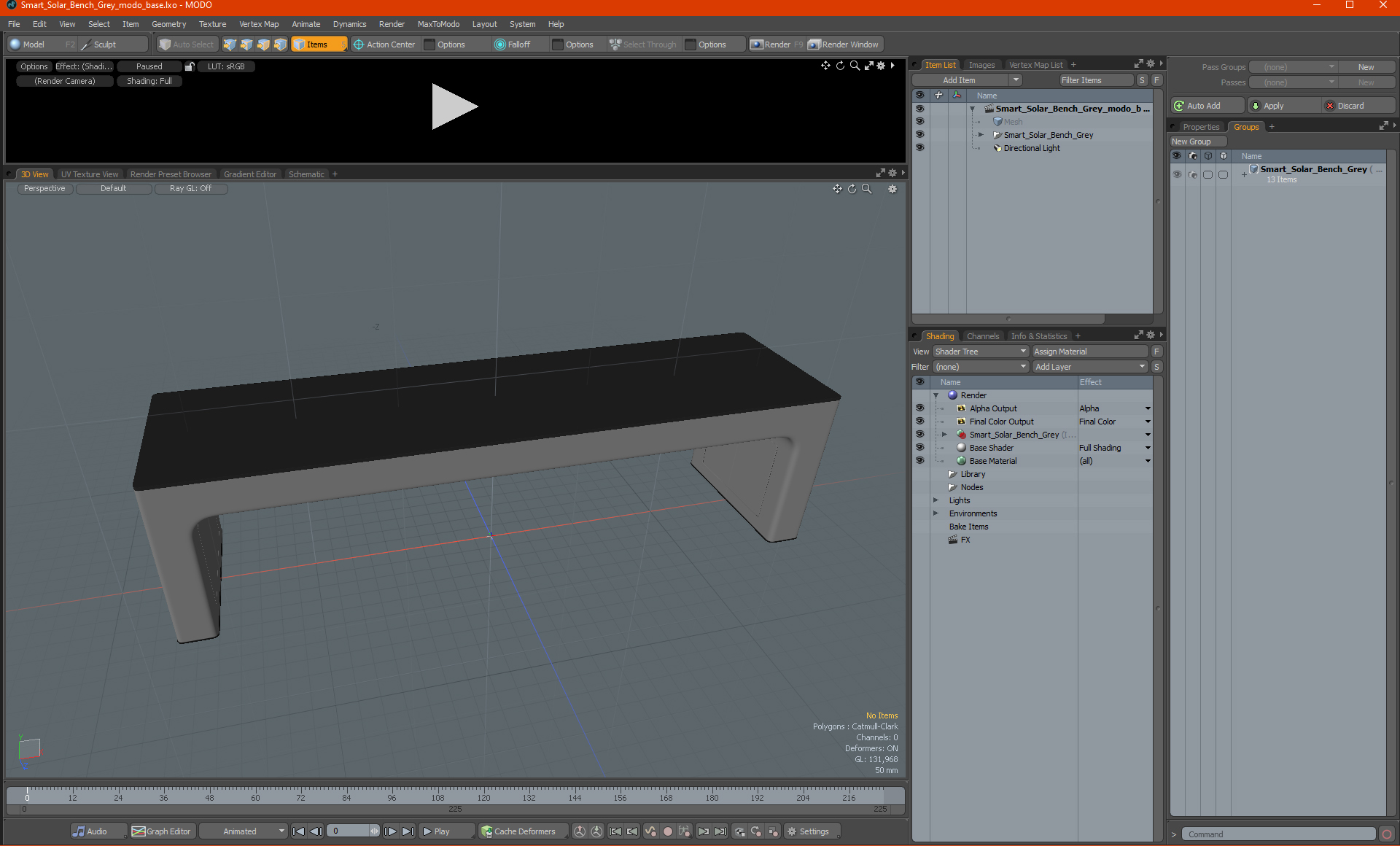The width and height of the screenshot is (1400, 846).
Task: Toggle visibility of Smart_Solar_Bench_Grey folder item
Action: (x=919, y=135)
